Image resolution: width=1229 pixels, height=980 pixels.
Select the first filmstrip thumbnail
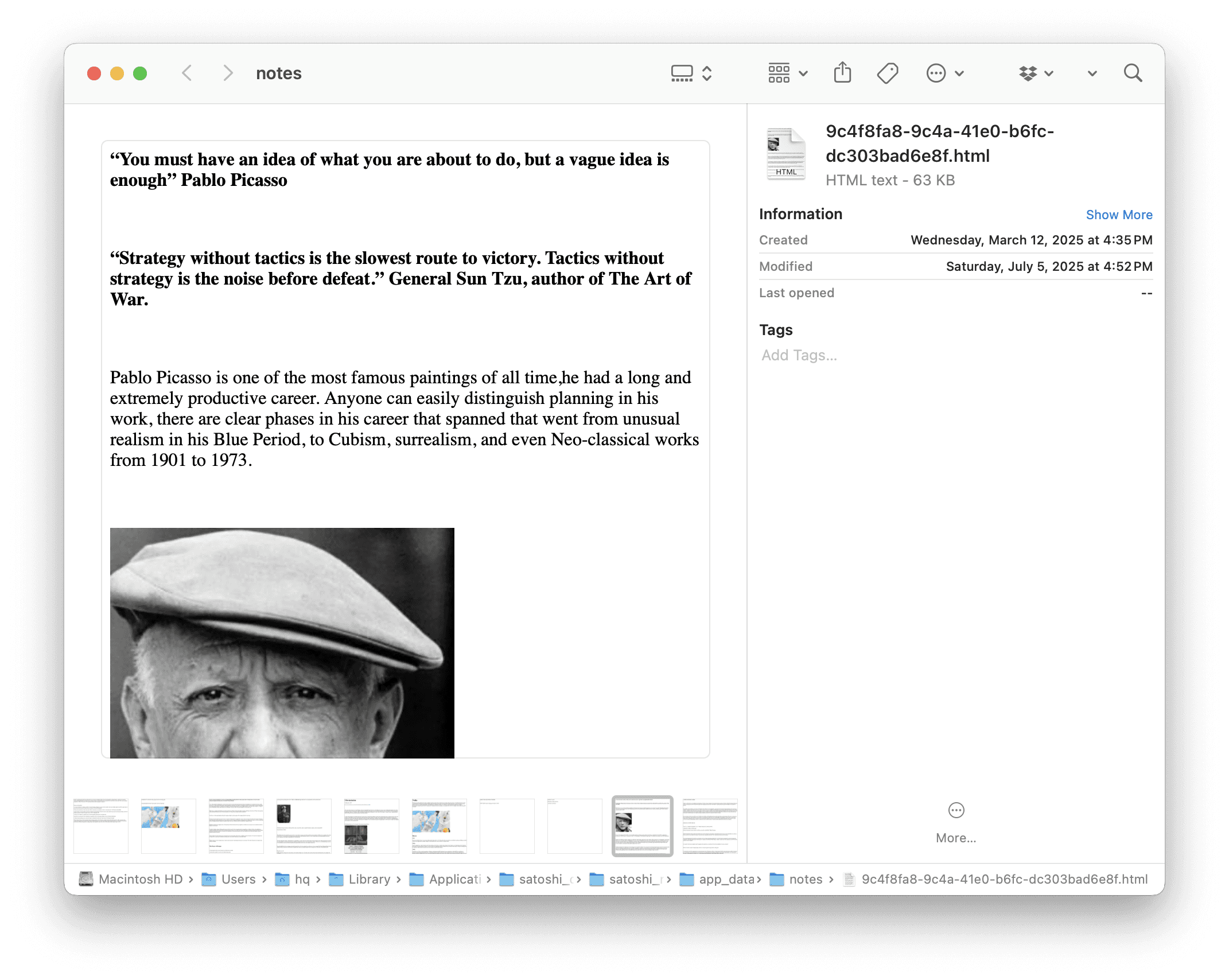tap(101, 826)
